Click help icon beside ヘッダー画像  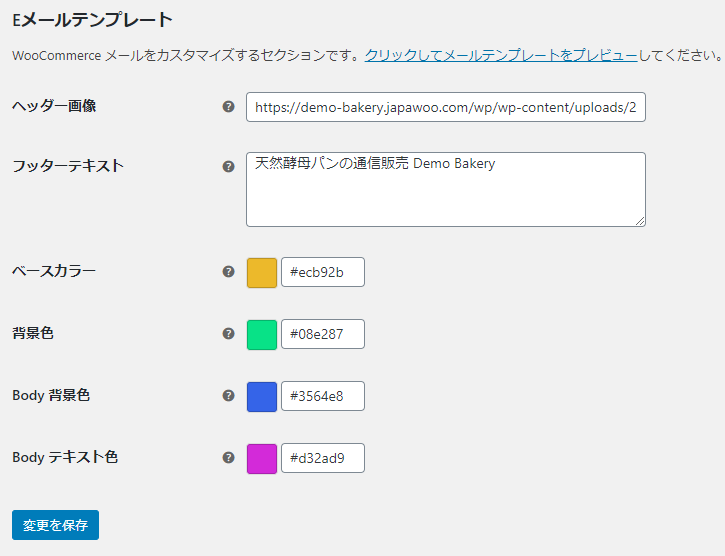pos(228,107)
